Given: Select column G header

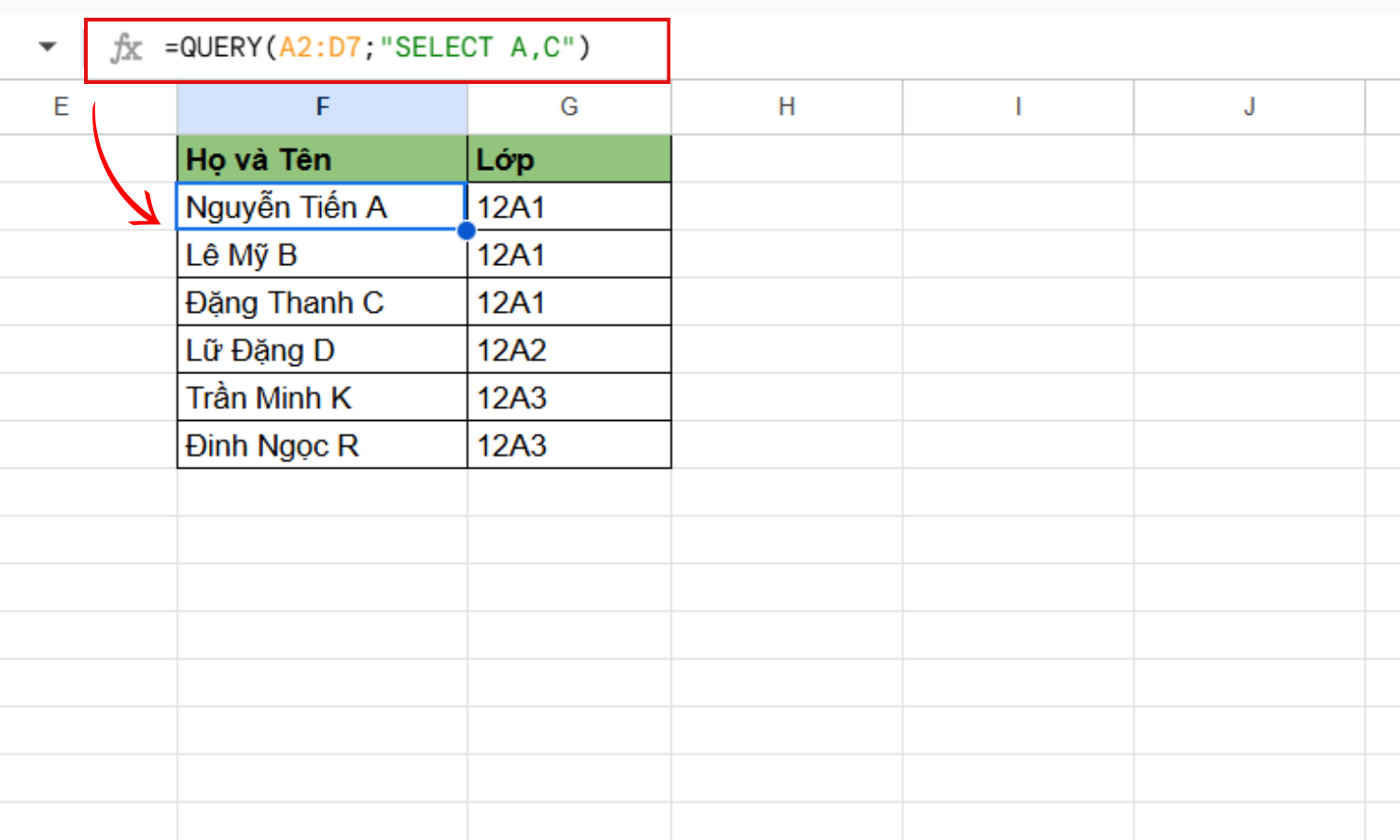Looking at the screenshot, I should 568,107.
